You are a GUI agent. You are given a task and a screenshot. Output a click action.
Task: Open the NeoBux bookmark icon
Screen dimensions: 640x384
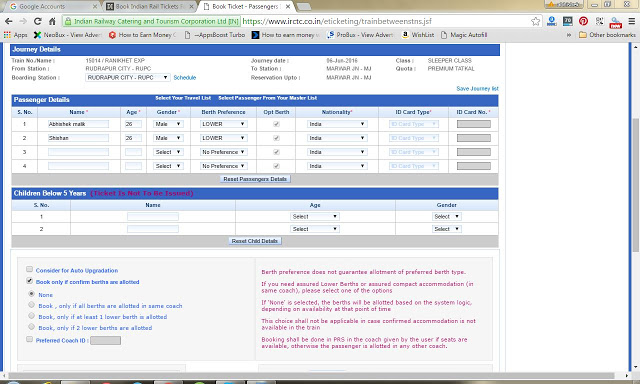click(37, 35)
